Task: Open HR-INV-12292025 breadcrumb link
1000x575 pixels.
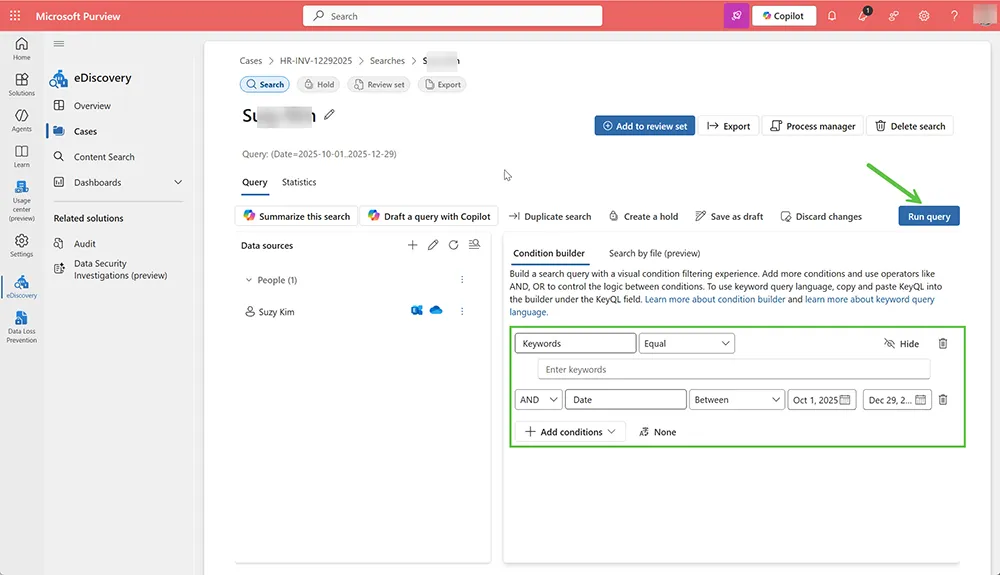Action: coord(316,61)
